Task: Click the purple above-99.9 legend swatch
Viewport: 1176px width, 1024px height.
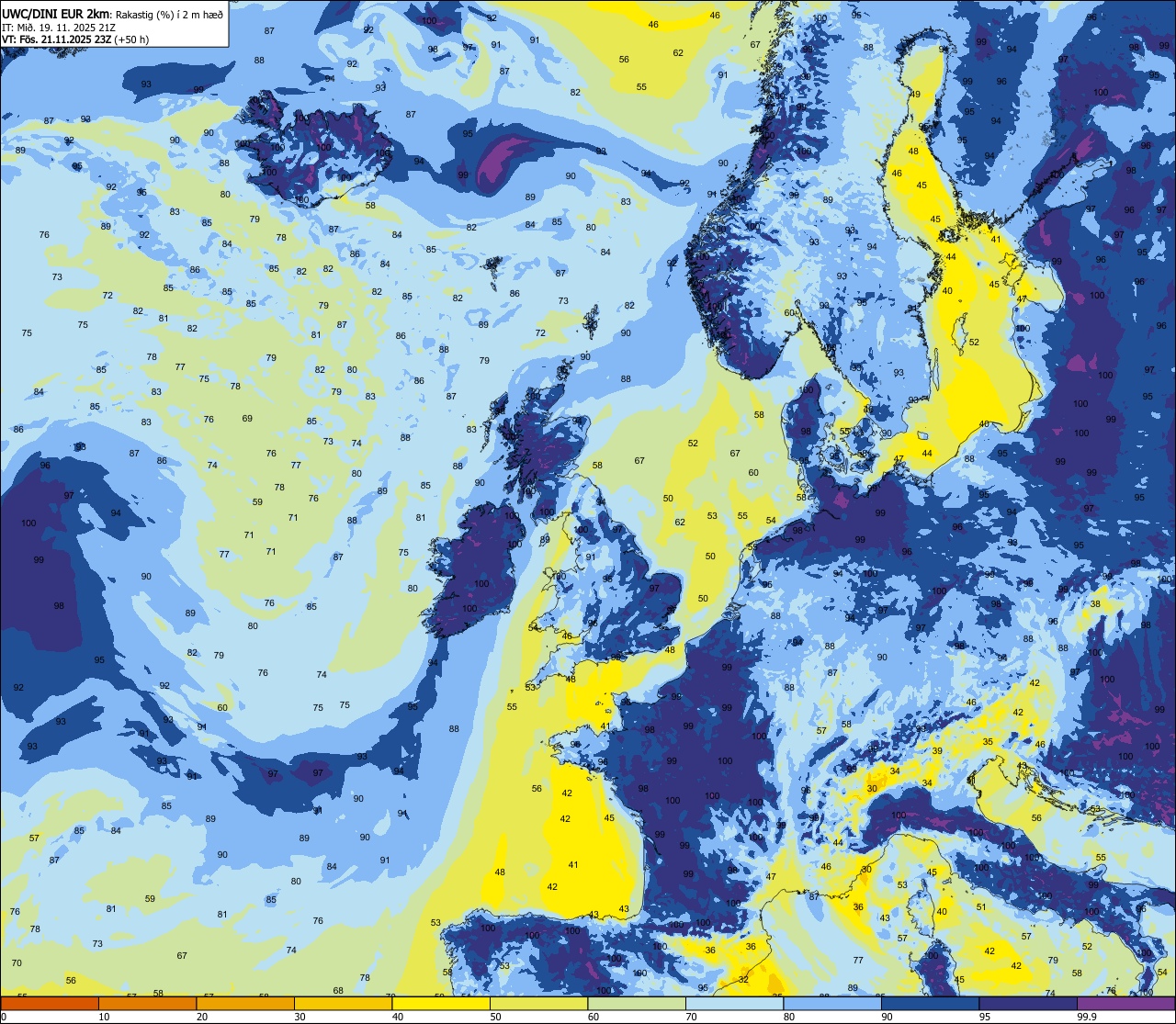Action: coord(1125,1003)
